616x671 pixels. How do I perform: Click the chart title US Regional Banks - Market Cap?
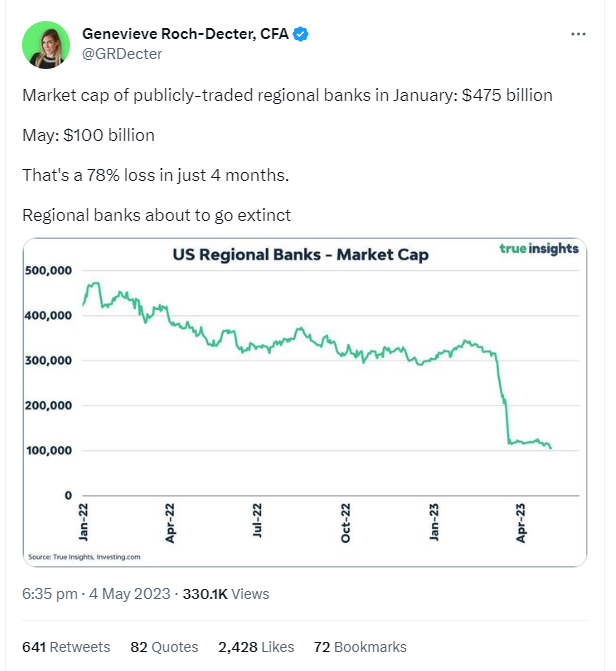(x=301, y=255)
